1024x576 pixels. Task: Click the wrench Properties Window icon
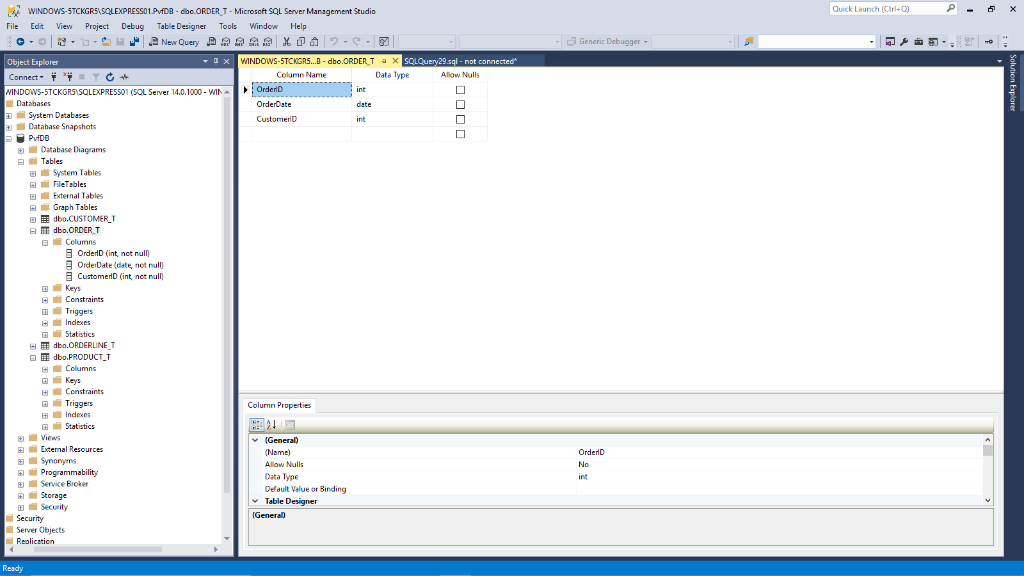click(x=904, y=42)
